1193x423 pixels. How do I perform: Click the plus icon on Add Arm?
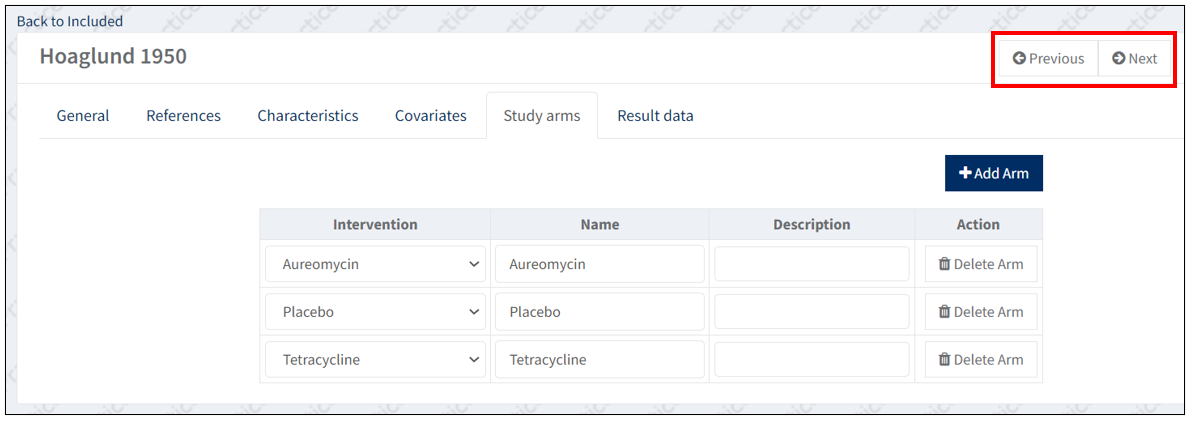click(x=965, y=173)
